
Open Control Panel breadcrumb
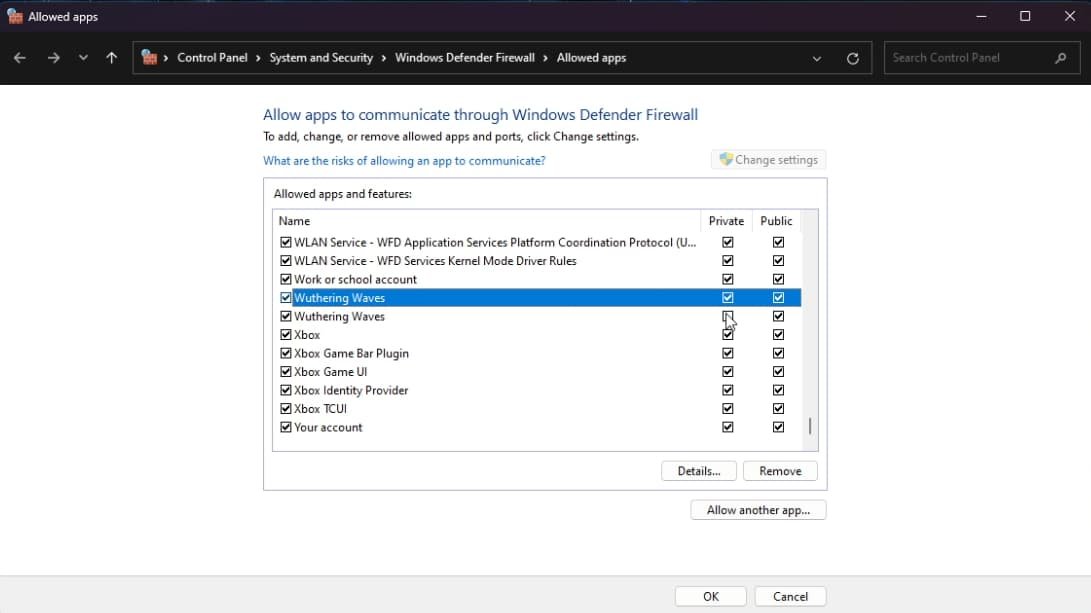tap(212, 58)
